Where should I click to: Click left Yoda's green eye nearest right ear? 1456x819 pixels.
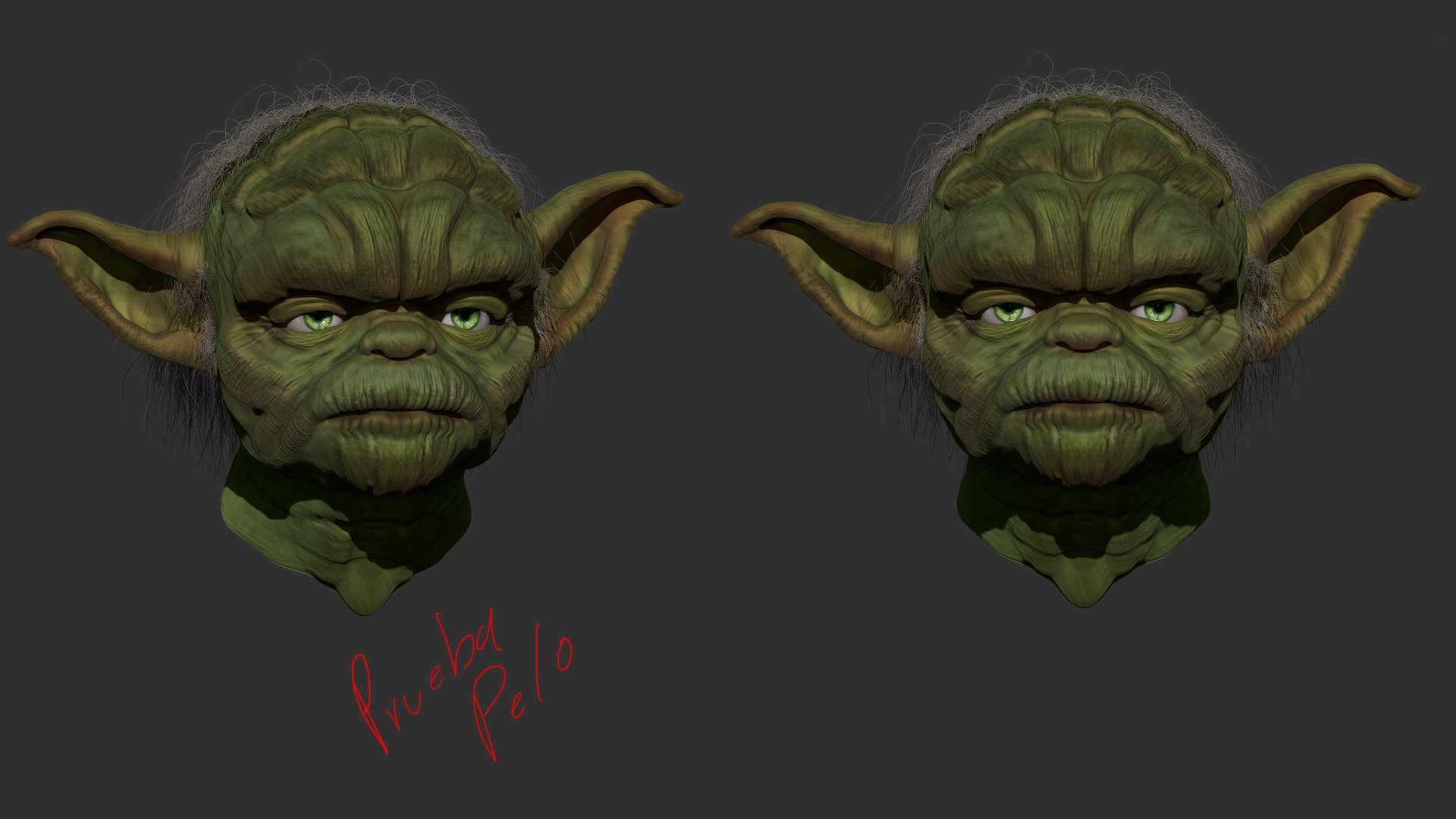[x=464, y=318]
